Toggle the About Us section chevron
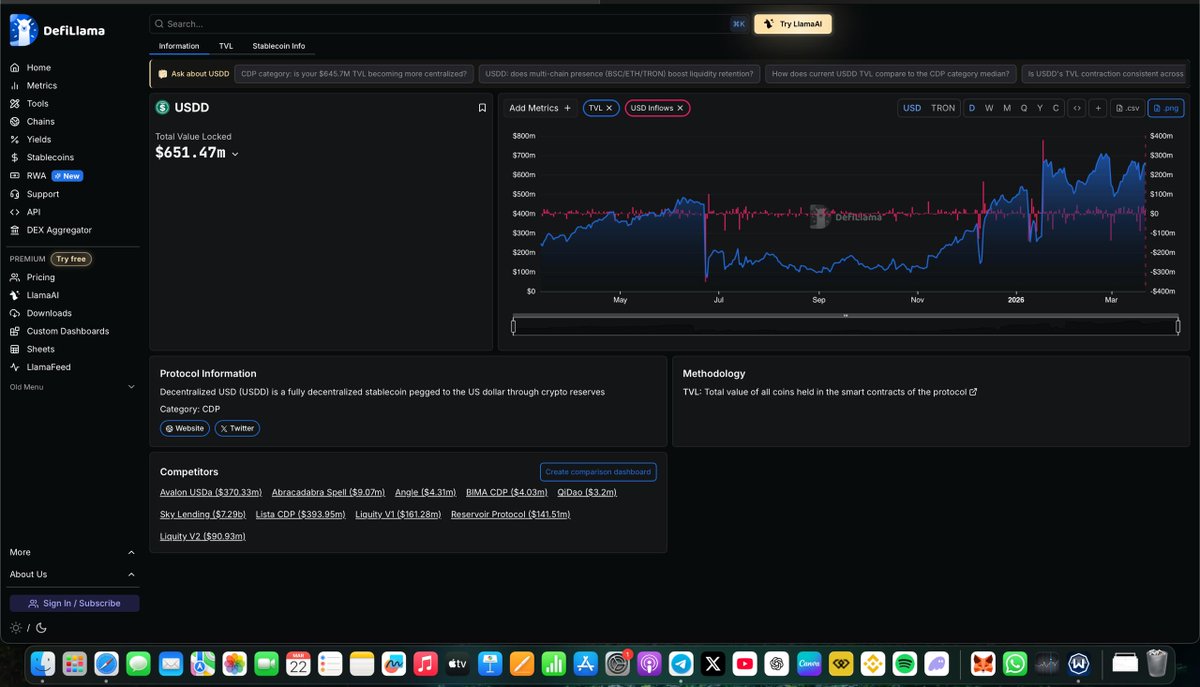The height and width of the screenshot is (687, 1200). click(x=131, y=574)
